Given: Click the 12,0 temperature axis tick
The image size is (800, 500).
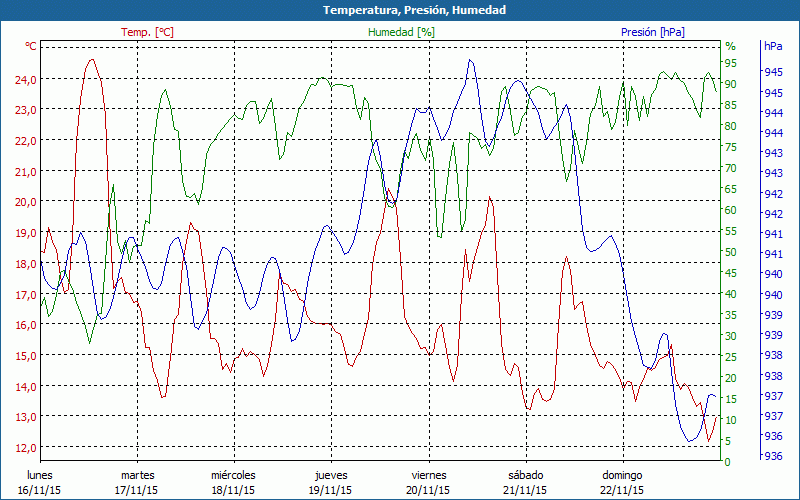Looking at the screenshot, I should click(x=25, y=447).
